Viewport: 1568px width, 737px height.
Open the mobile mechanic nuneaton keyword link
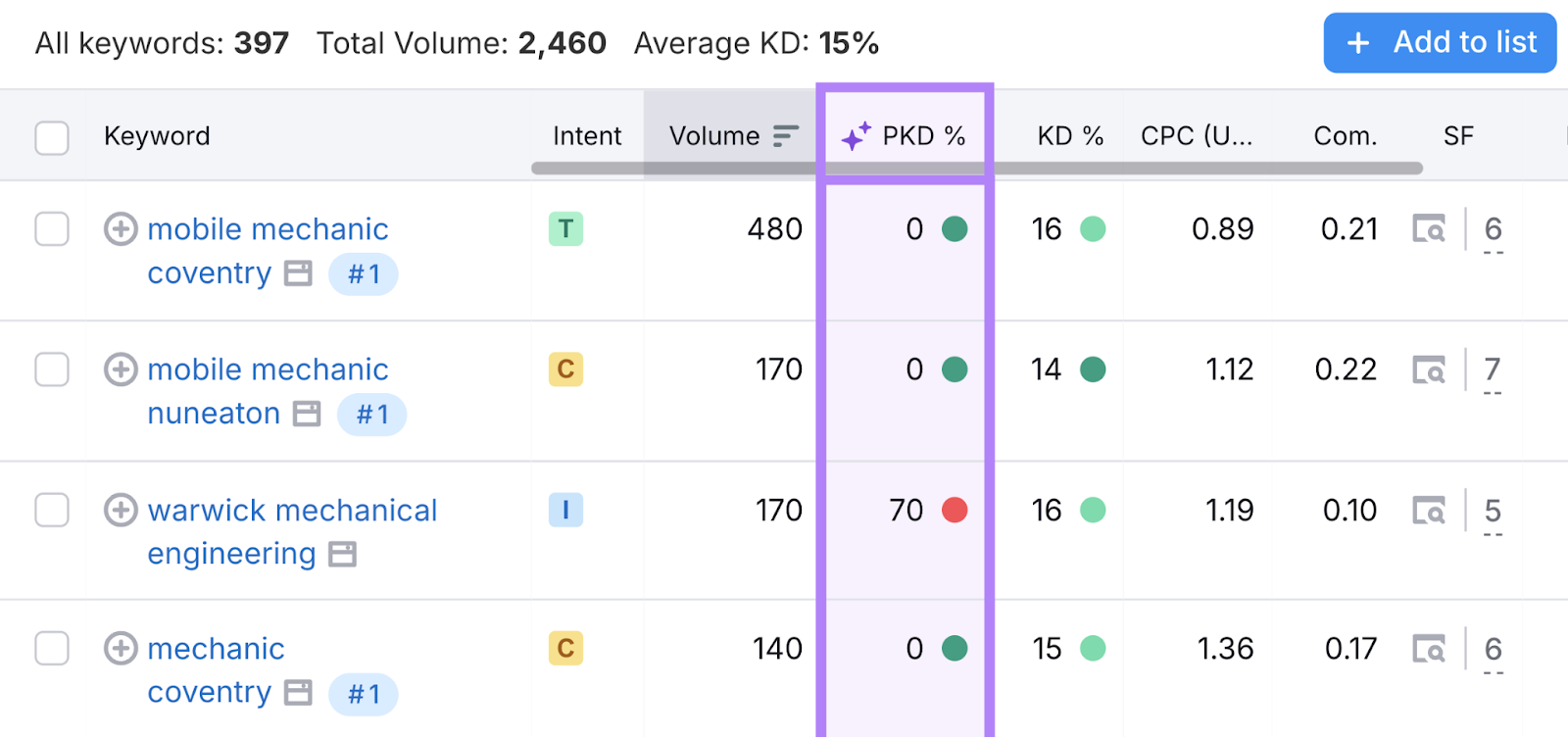[268, 370]
